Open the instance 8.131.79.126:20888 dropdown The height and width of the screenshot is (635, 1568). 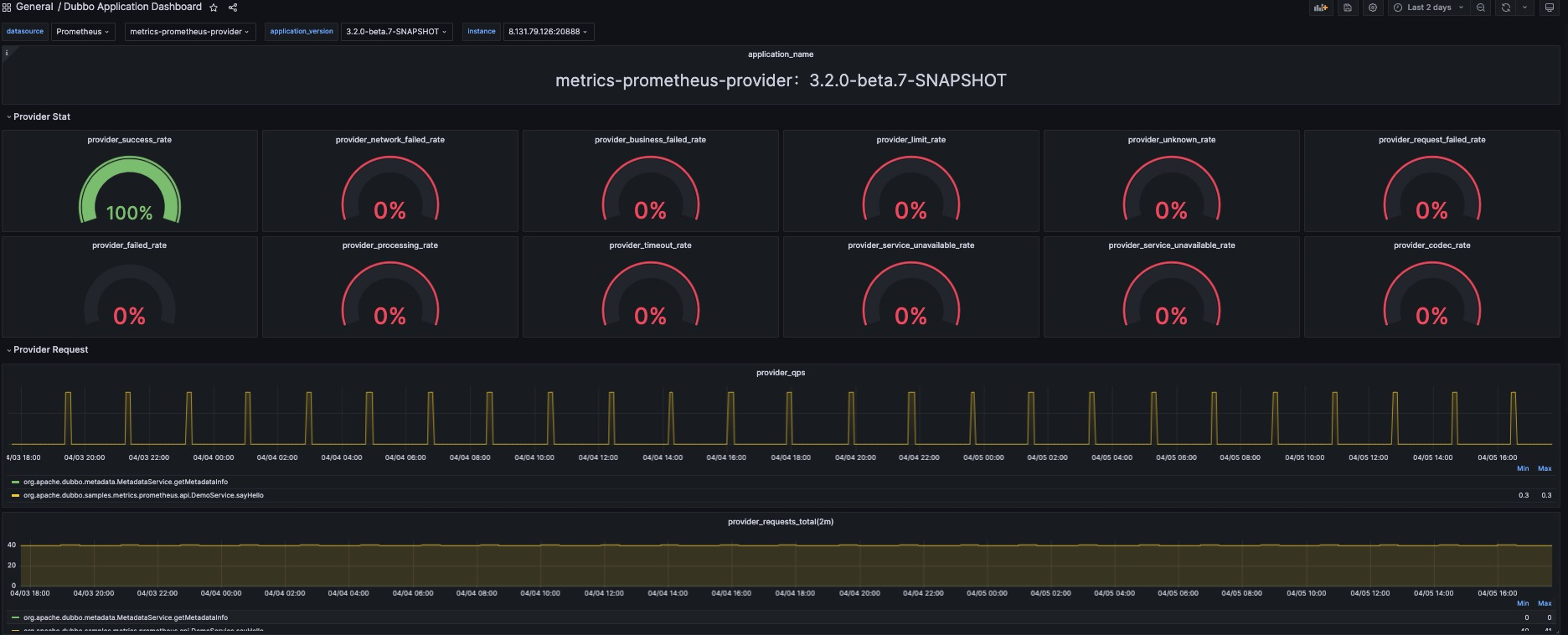547,32
